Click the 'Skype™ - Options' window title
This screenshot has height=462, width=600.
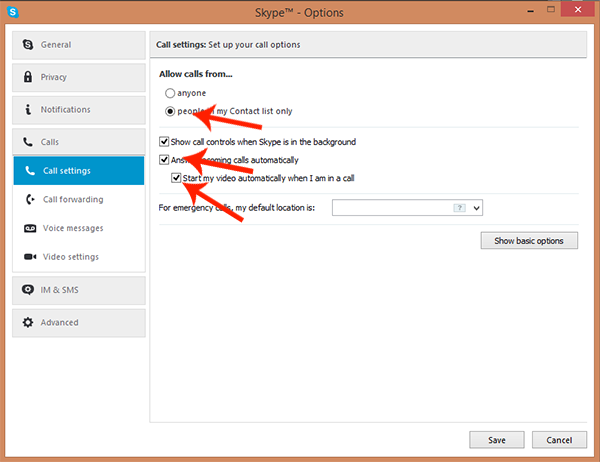(299, 13)
